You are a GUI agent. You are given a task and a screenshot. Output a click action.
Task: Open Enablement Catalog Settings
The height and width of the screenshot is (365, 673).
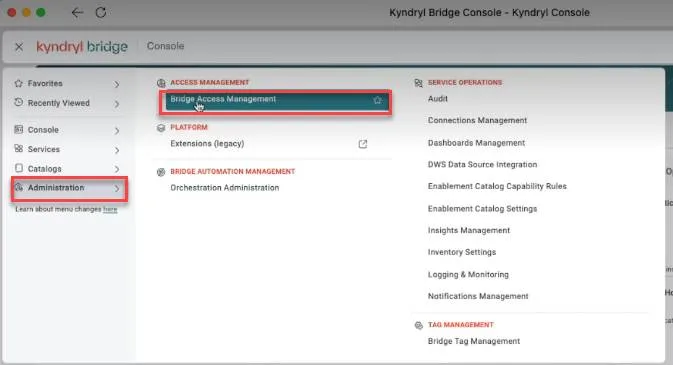482,209
